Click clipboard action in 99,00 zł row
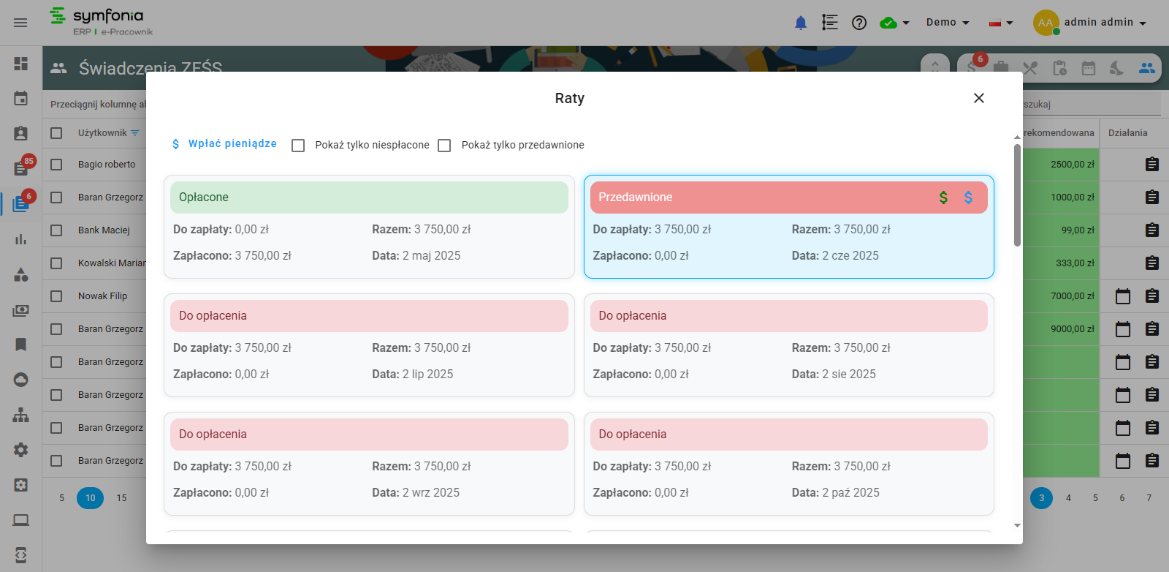The image size is (1169, 572). click(1151, 230)
